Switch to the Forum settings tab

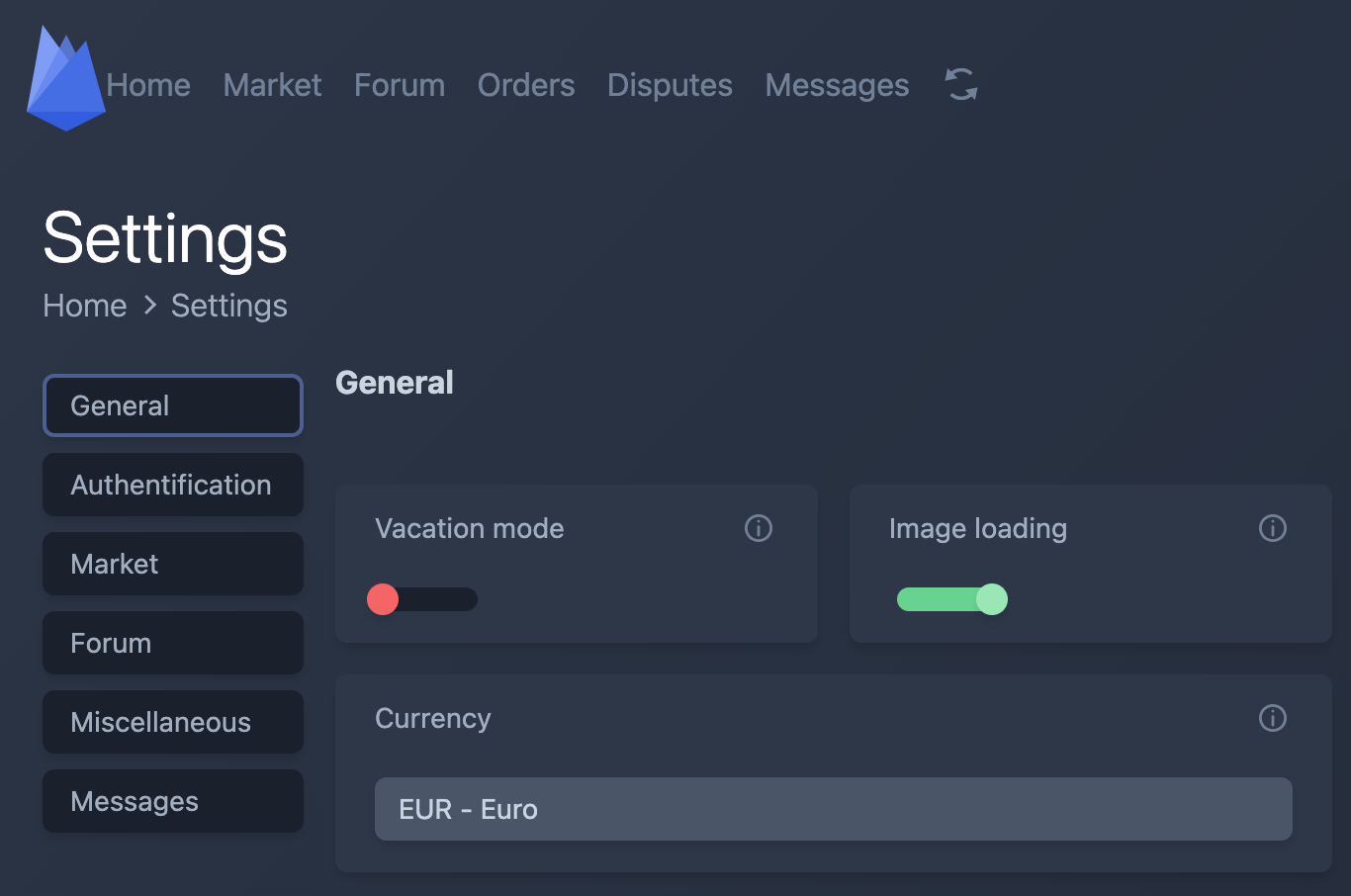click(x=173, y=643)
